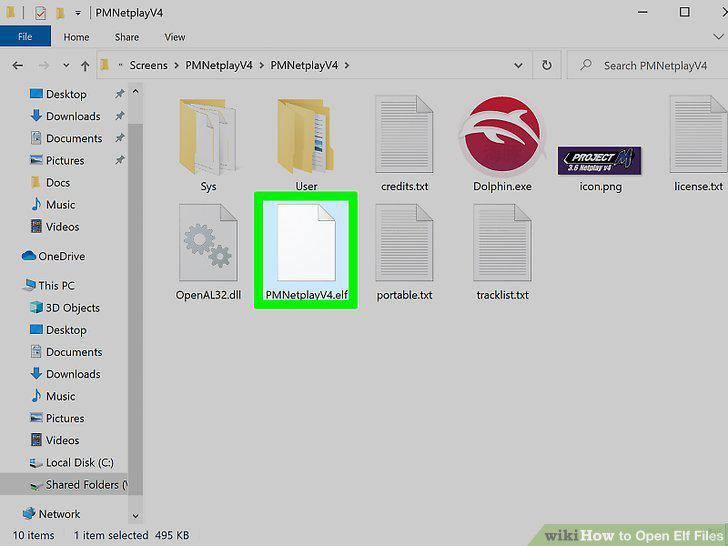The width and height of the screenshot is (728, 546).
Task: Select the OpenAL32.dll file
Action: 208,252
